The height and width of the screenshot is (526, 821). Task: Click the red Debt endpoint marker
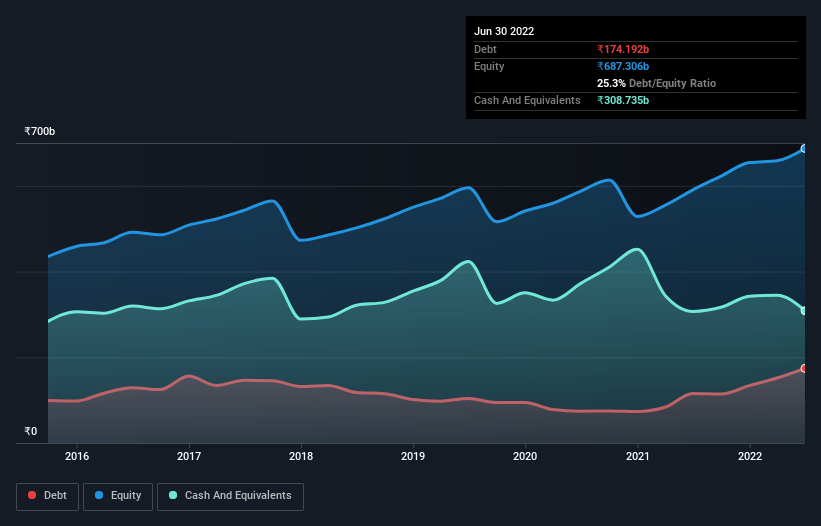click(804, 368)
